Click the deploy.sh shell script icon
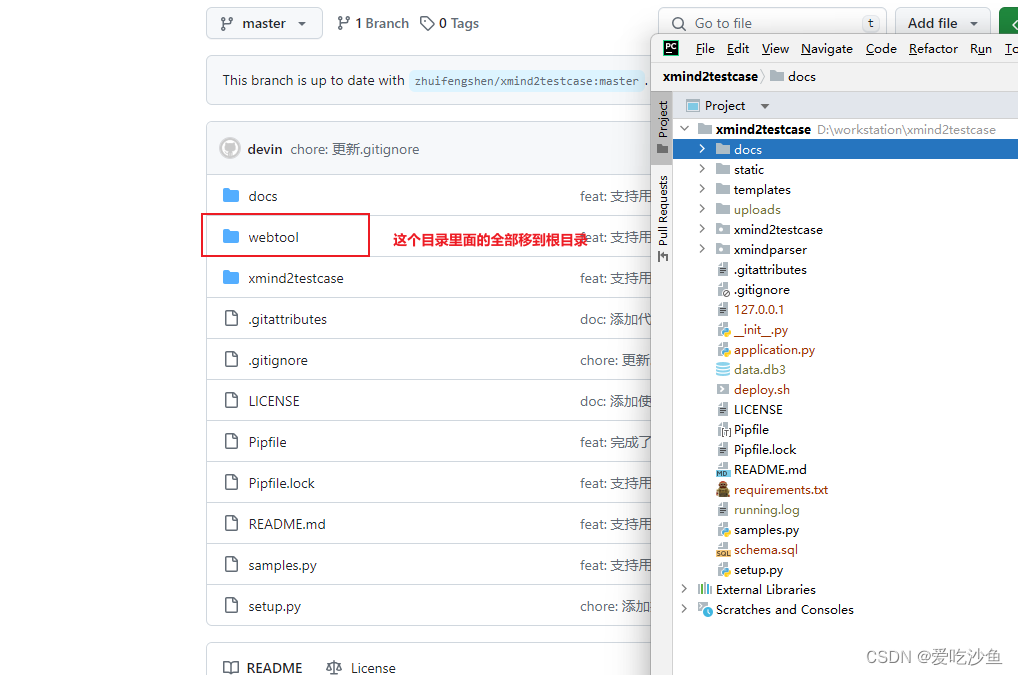This screenshot has width=1018, height=675. (723, 389)
